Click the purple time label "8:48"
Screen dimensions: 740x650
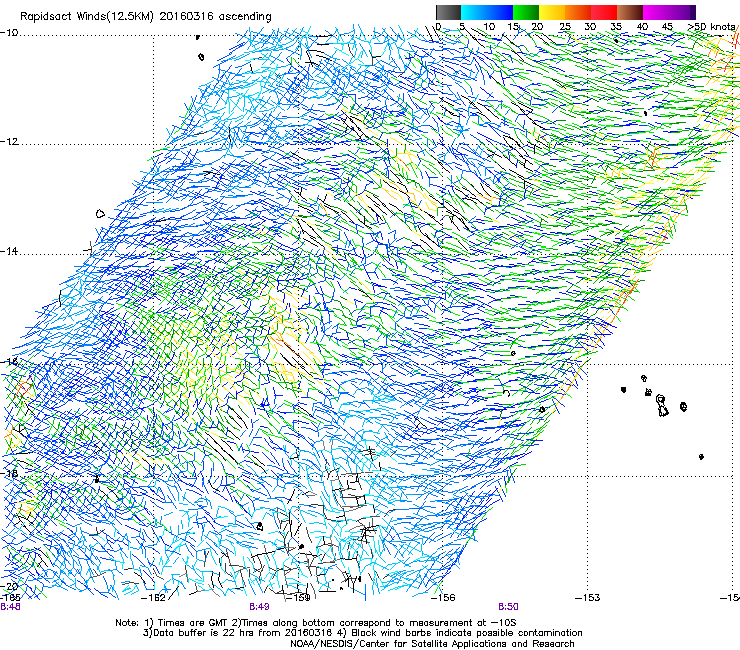[x=10, y=607]
